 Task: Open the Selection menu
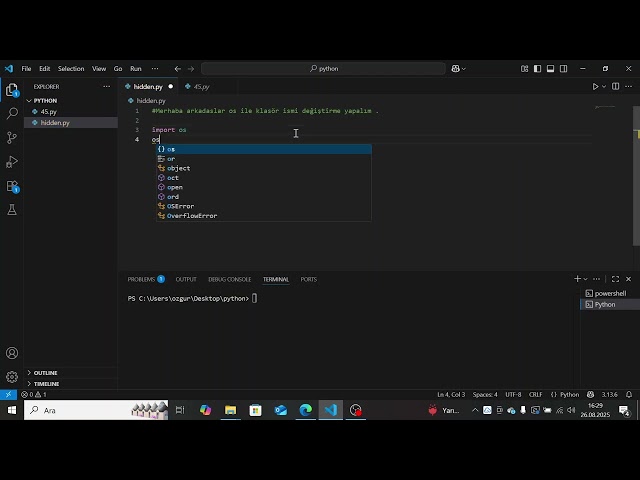coord(71,69)
